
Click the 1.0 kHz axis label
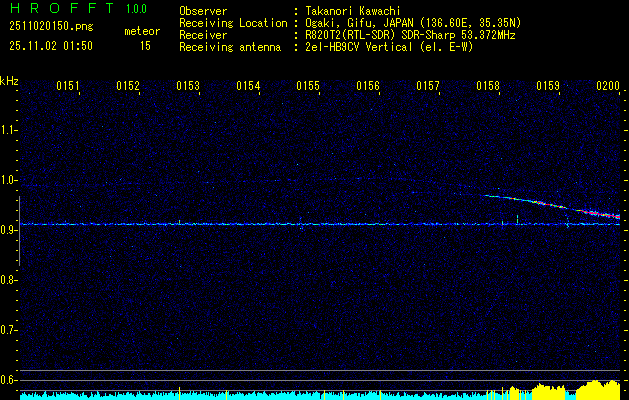coord(9,180)
